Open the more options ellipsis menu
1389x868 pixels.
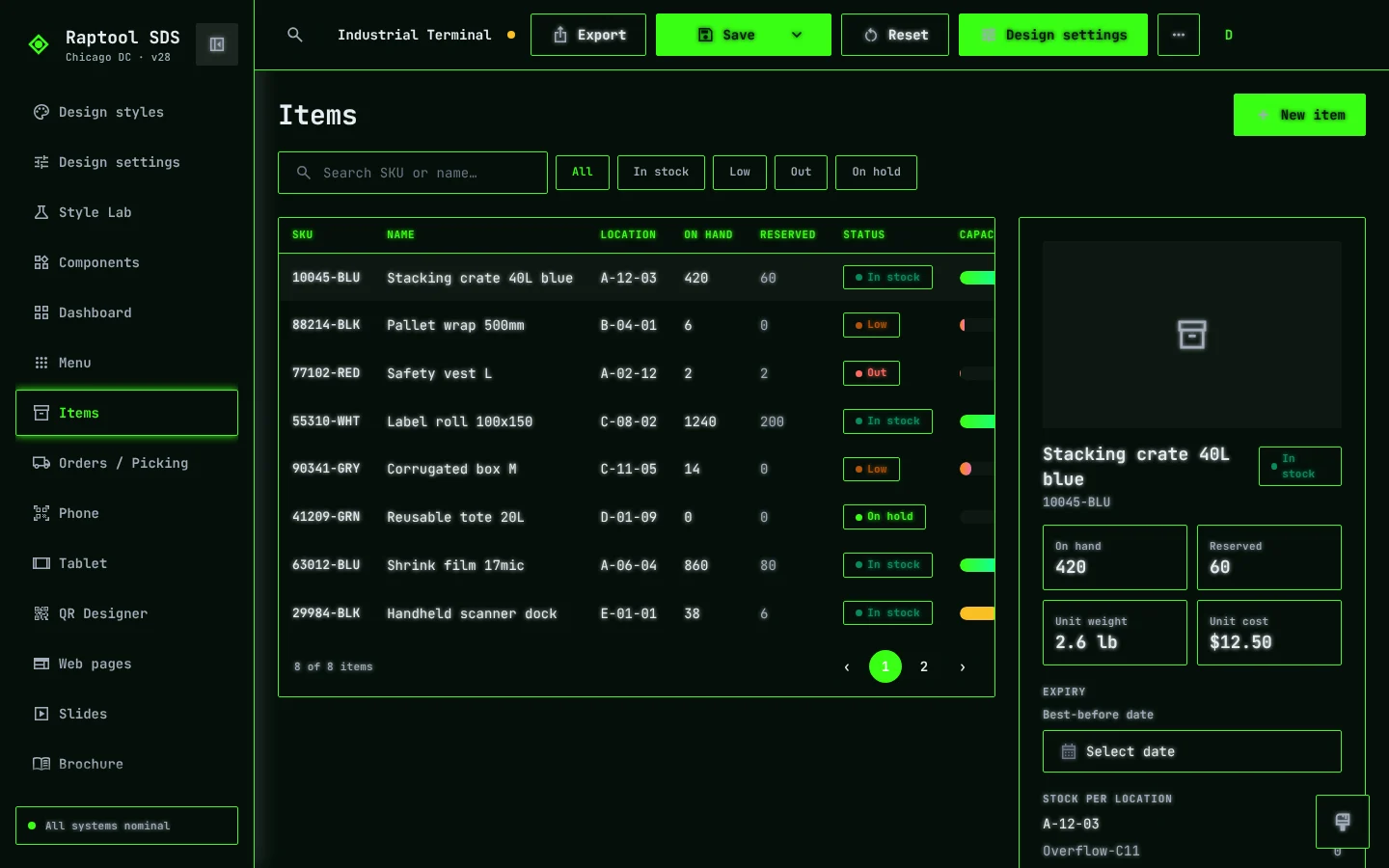(1179, 35)
